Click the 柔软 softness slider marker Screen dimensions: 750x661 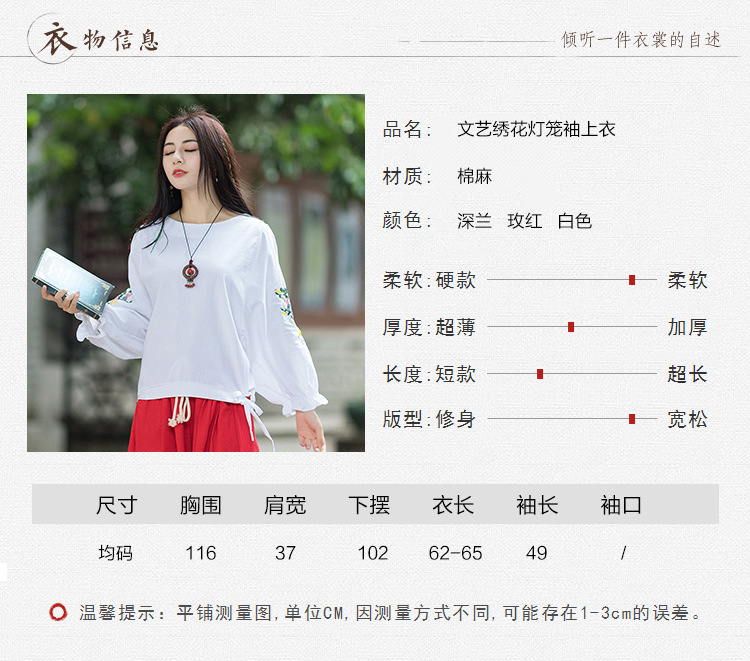coord(632,280)
